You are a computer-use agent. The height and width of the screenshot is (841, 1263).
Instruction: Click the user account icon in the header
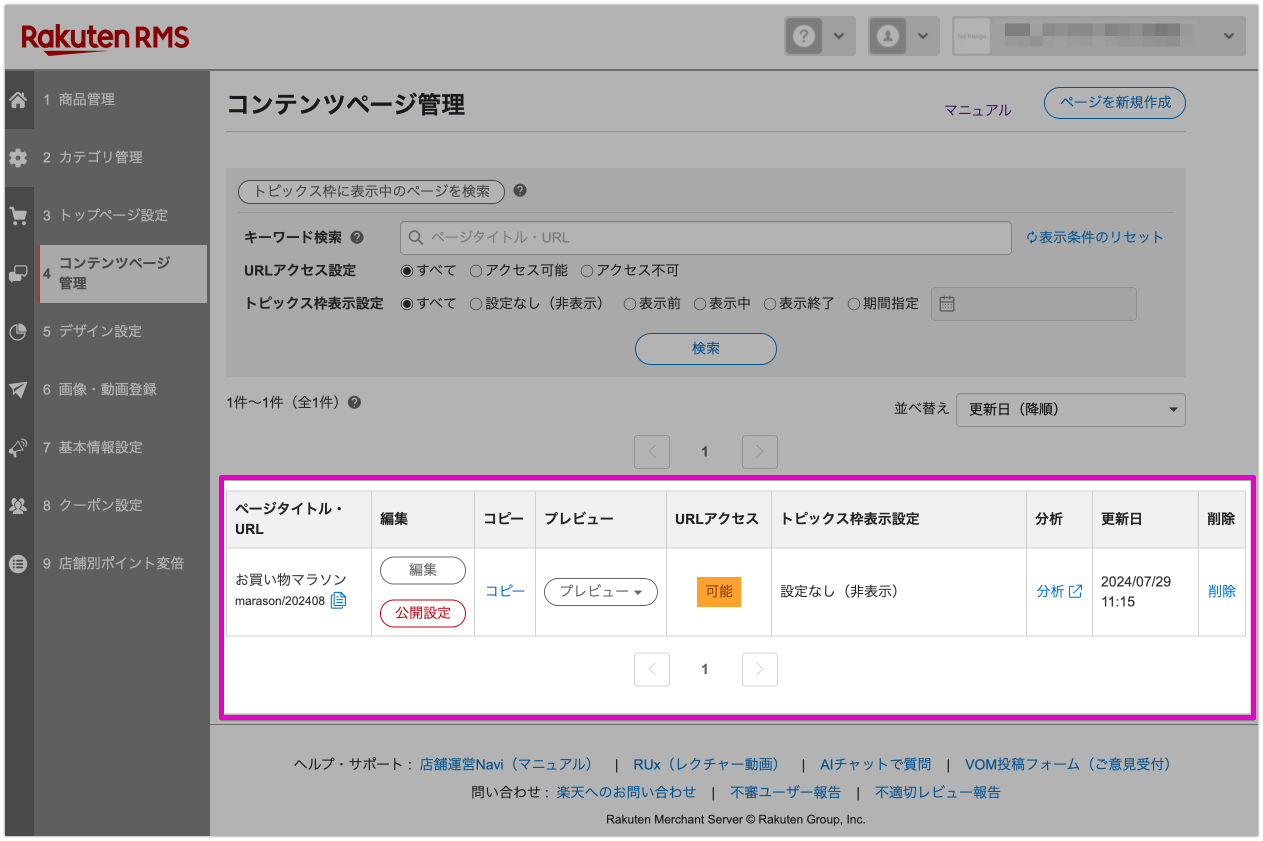(887, 36)
